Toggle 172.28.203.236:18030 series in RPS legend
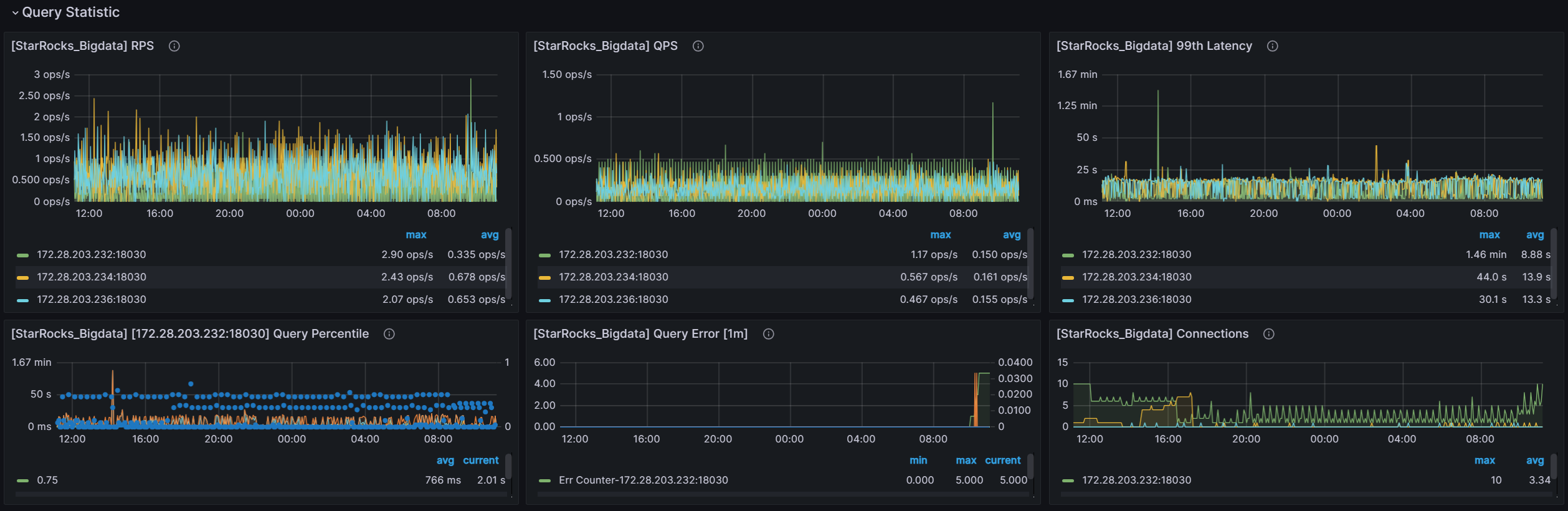 [92, 300]
